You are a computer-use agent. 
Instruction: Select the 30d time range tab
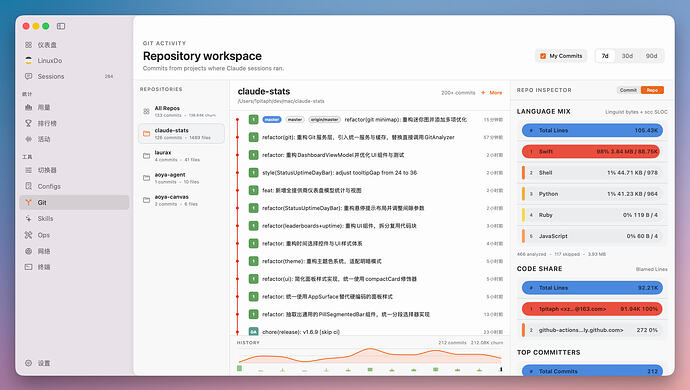tap(627, 56)
